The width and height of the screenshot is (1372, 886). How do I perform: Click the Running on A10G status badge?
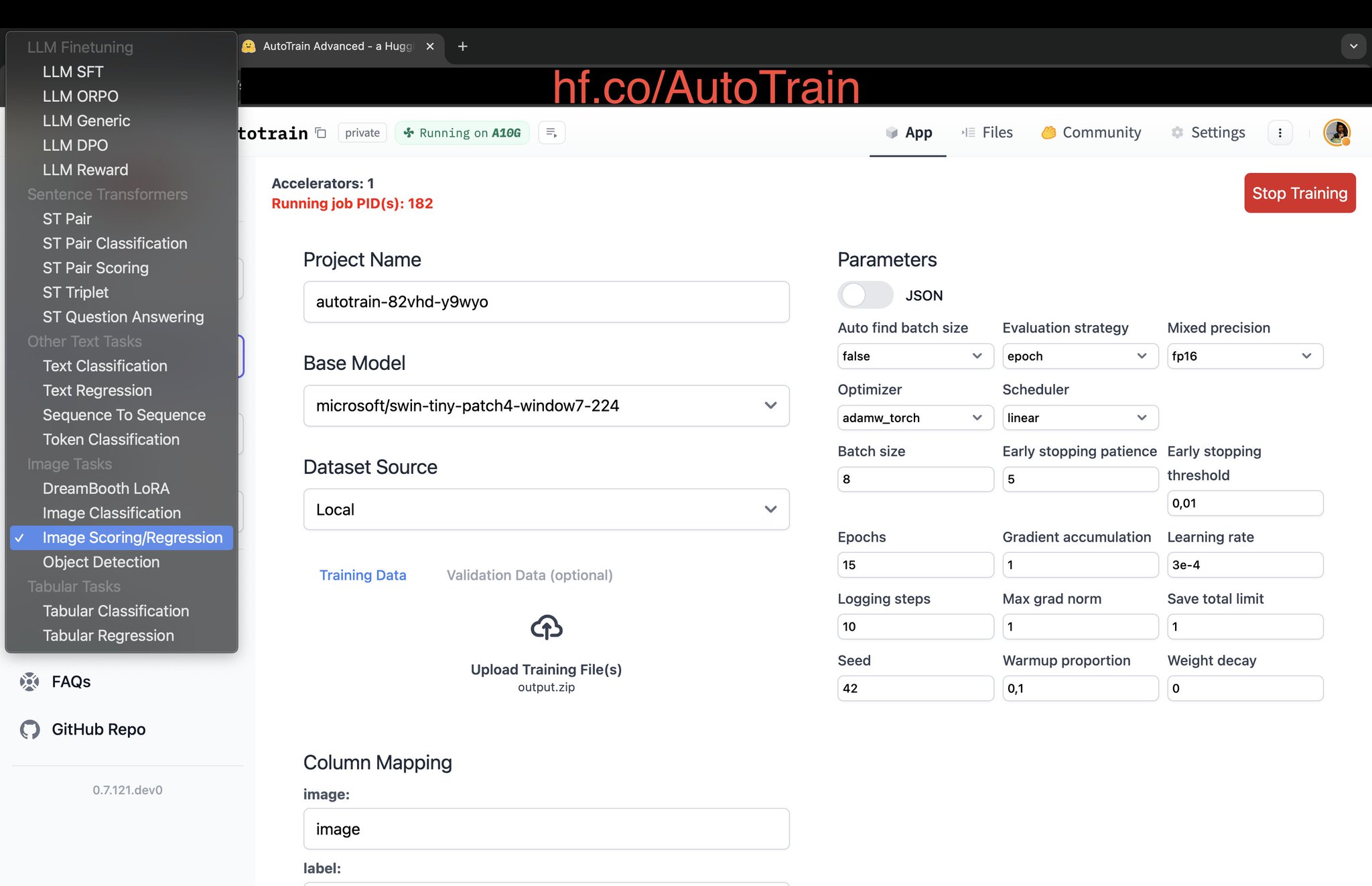[x=462, y=133]
